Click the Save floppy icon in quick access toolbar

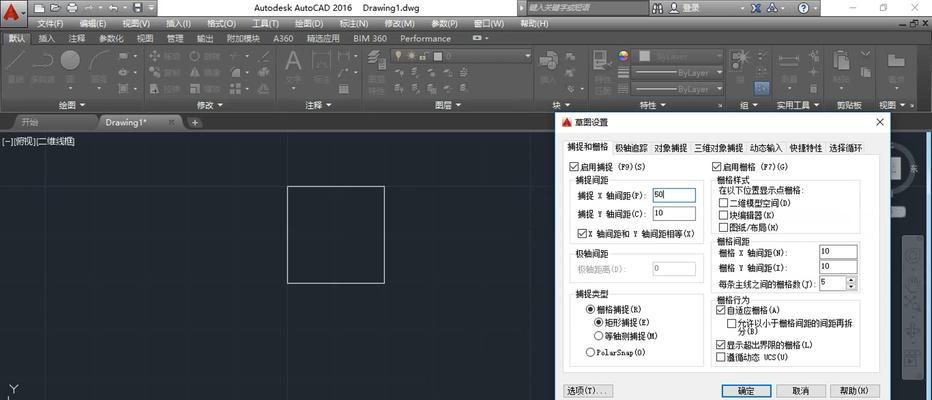tap(138, 8)
